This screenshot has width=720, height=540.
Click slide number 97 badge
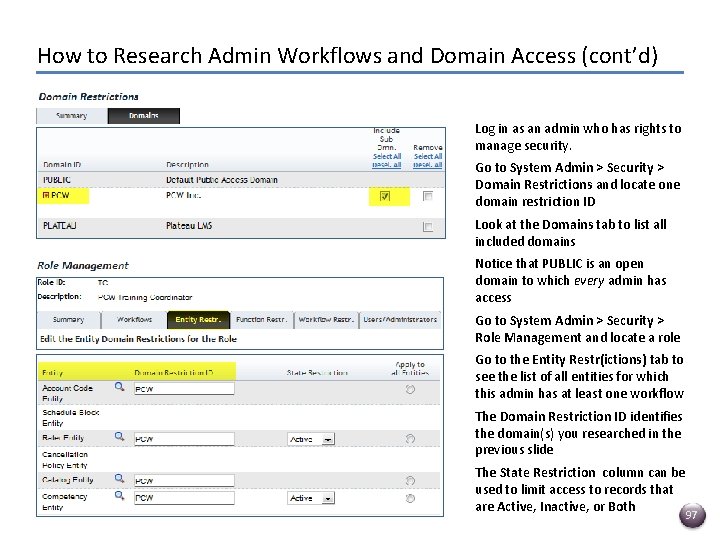tap(692, 515)
